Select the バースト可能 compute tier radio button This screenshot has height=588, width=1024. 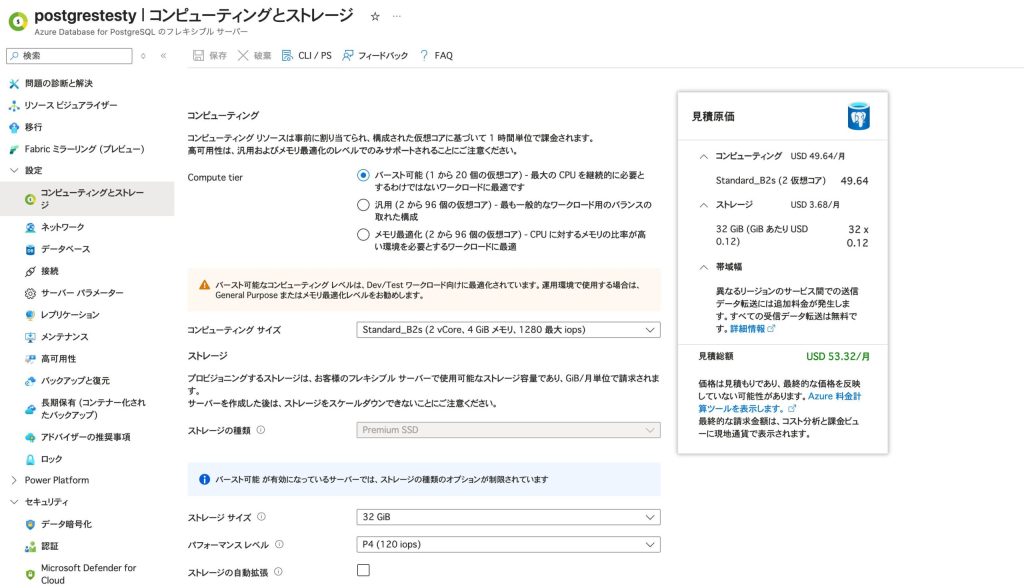363,175
